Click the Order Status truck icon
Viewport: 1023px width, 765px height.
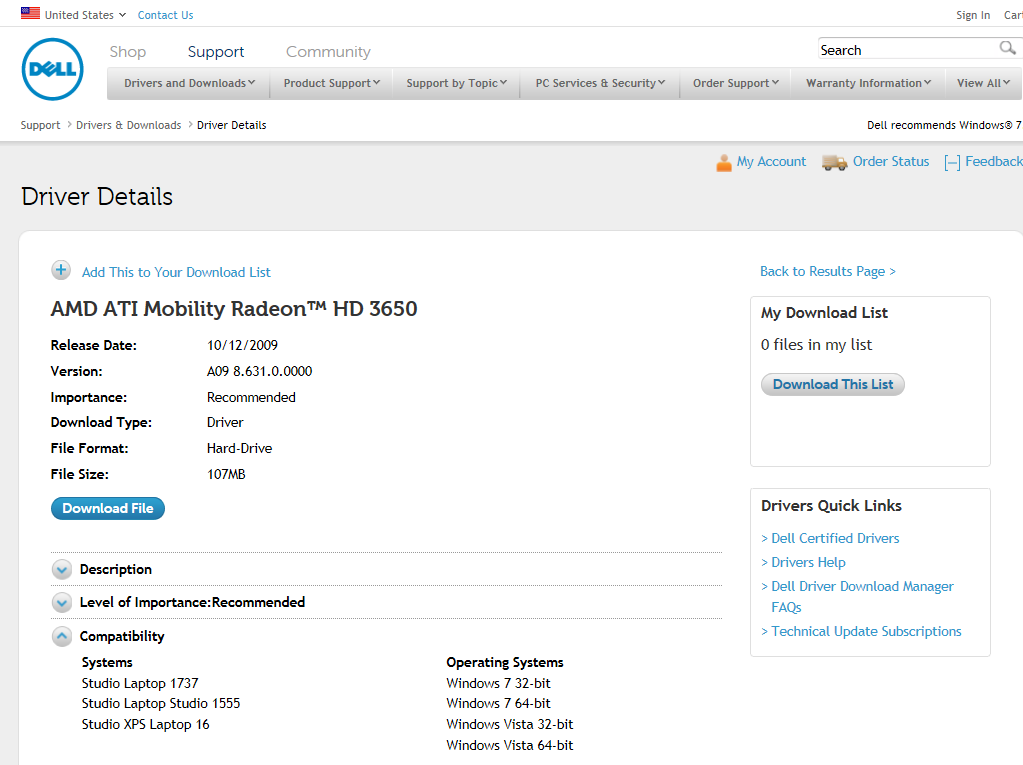coord(834,162)
